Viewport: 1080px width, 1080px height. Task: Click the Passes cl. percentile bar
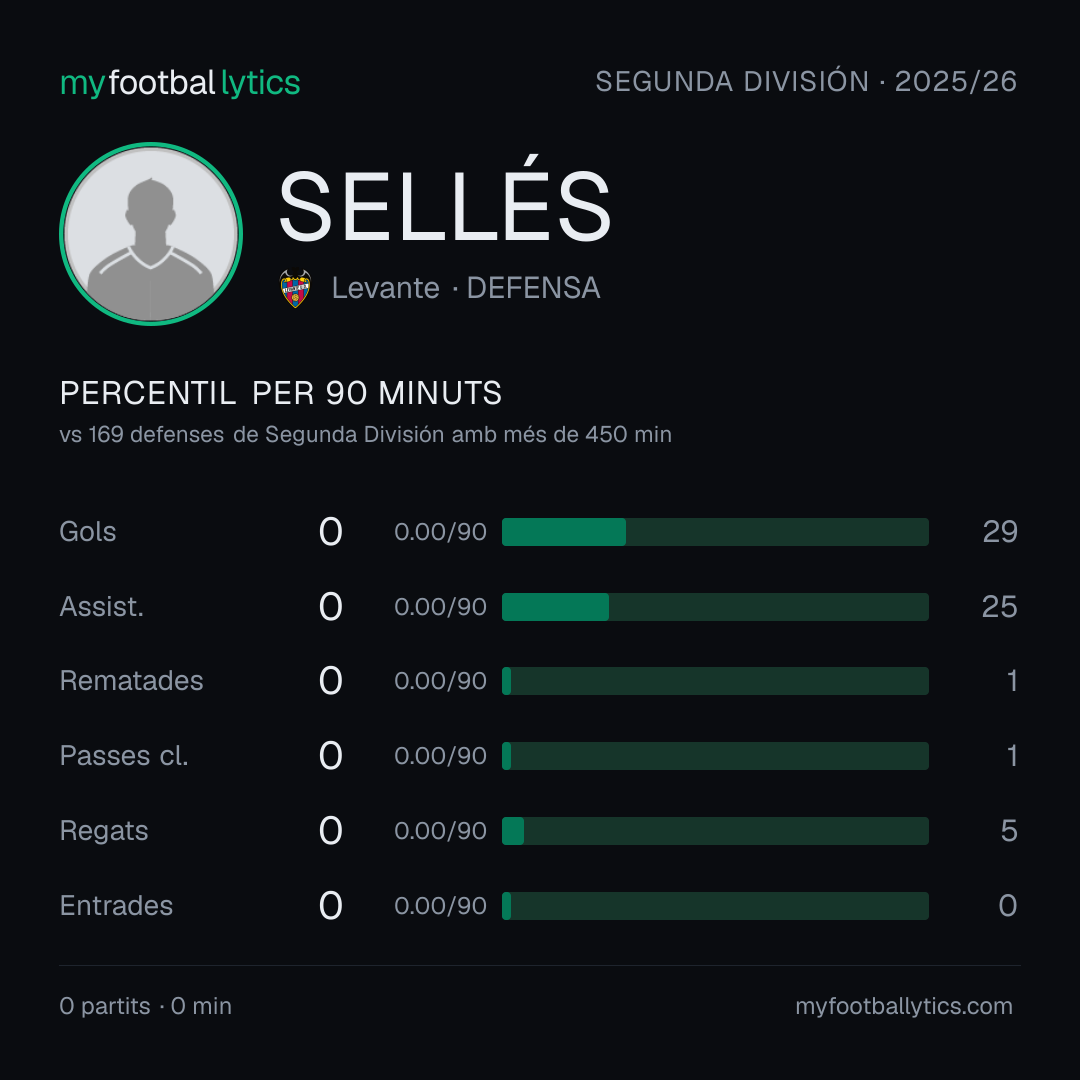[715, 756]
